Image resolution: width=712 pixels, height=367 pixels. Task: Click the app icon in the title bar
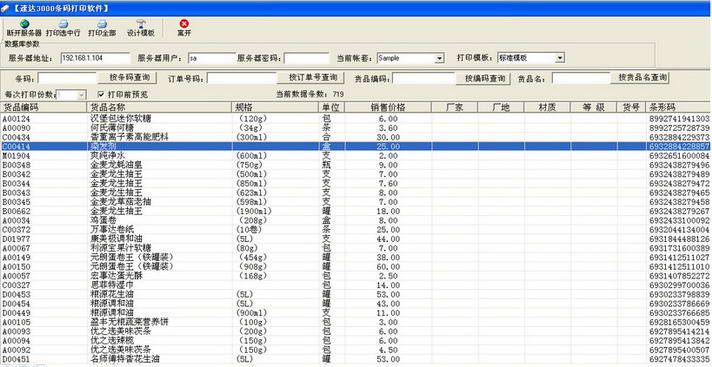(x=5, y=8)
